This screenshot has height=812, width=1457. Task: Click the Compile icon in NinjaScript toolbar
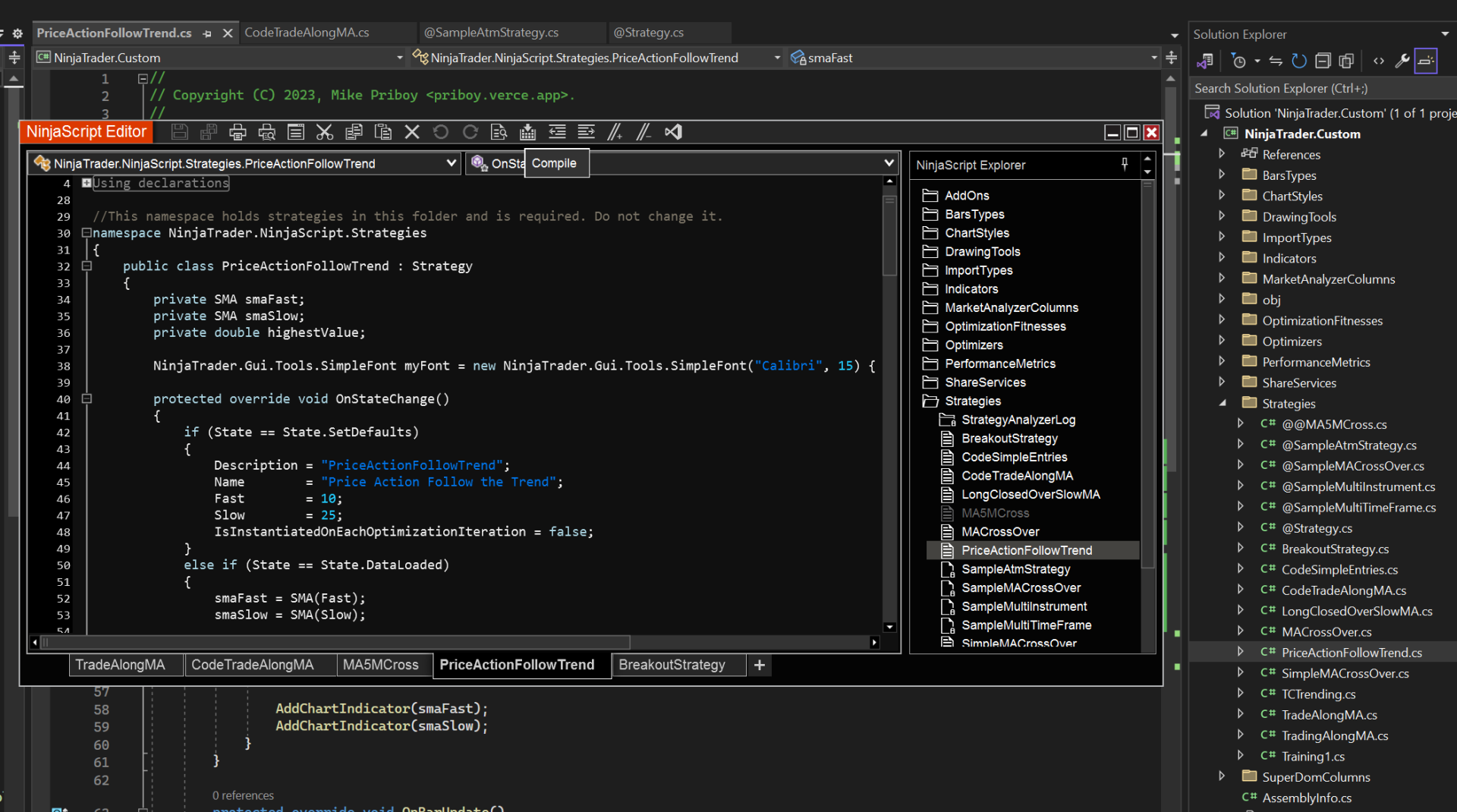click(527, 132)
